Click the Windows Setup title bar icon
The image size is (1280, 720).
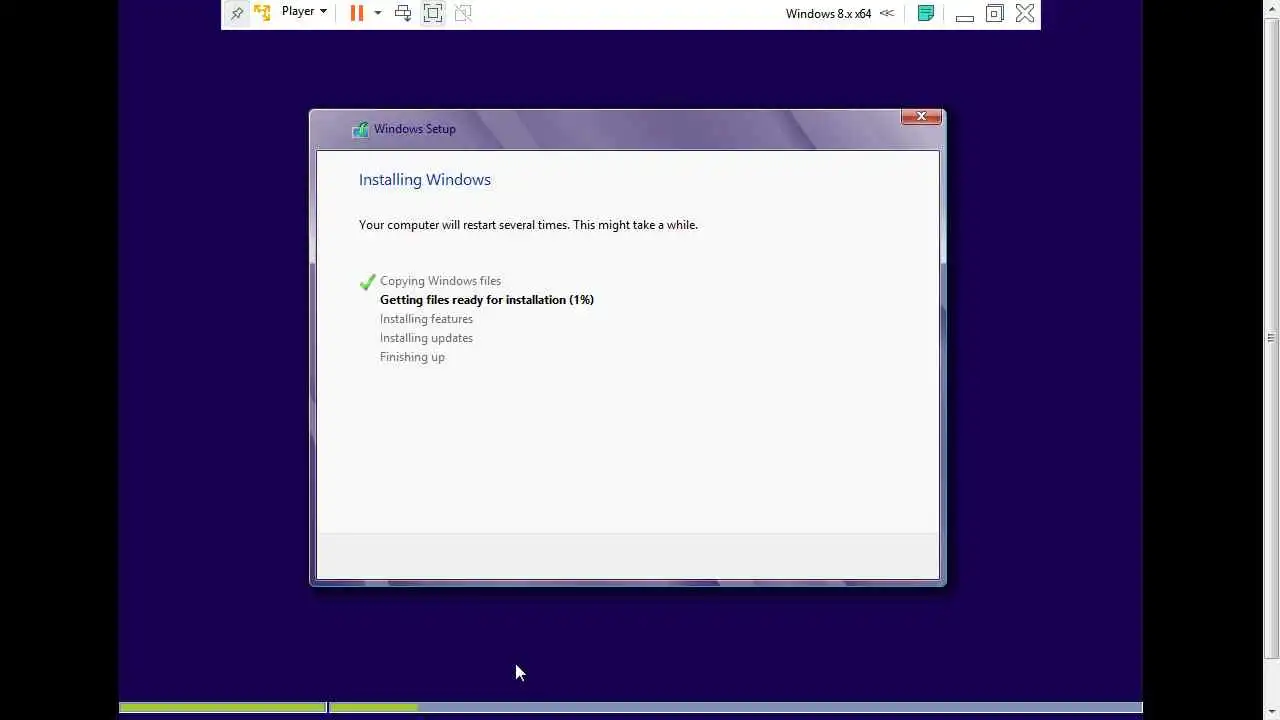coord(360,129)
